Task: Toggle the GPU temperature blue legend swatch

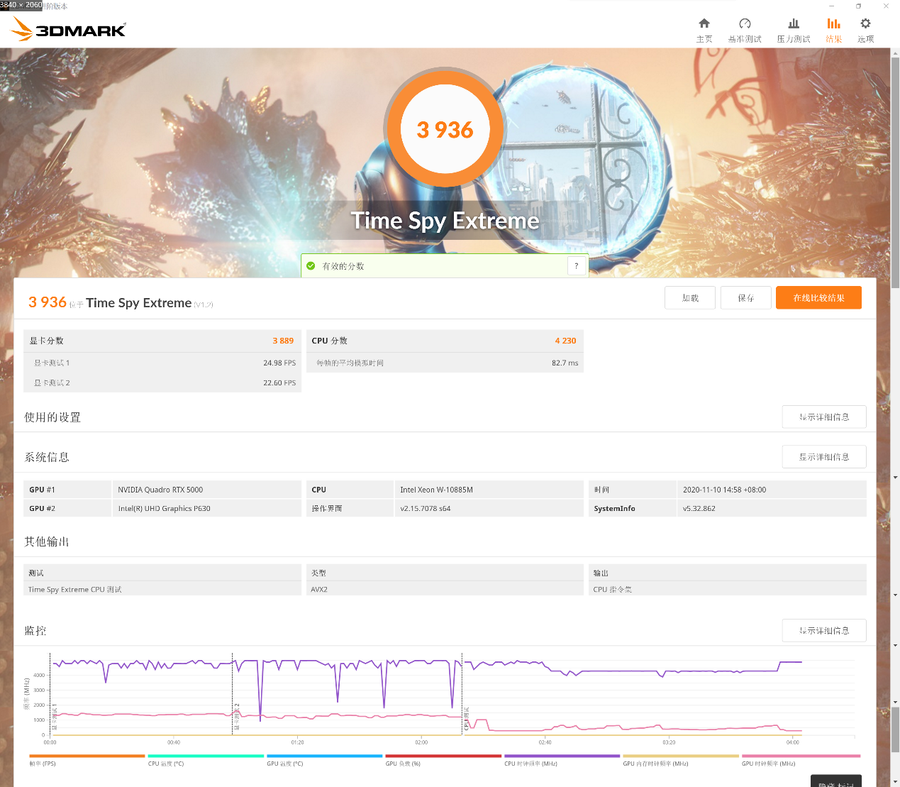Action: 324,757
